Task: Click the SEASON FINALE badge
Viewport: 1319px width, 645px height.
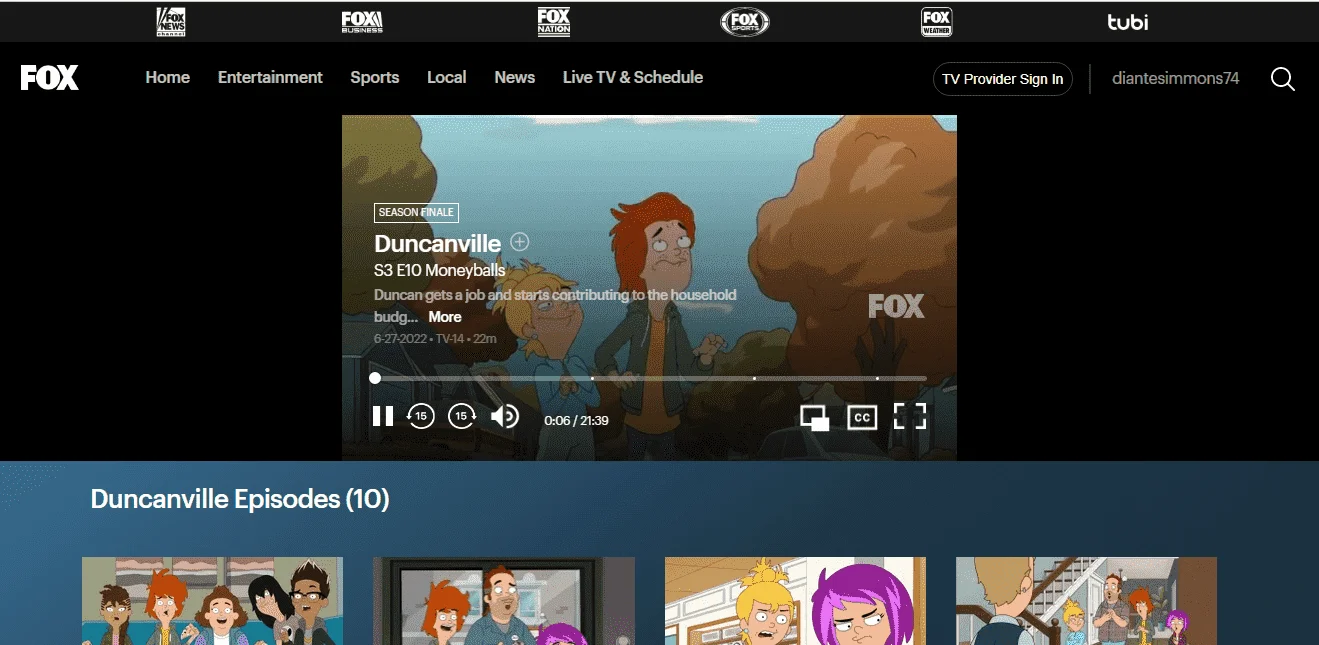Action: [x=416, y=212]
